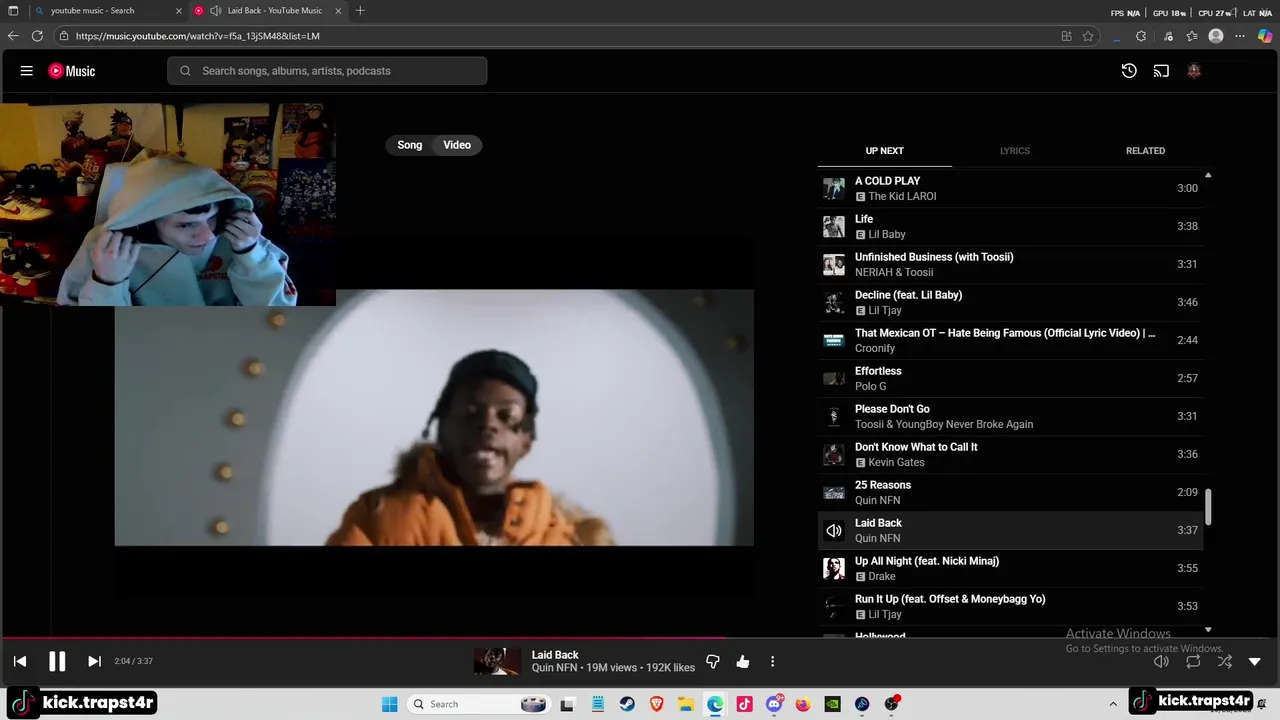Collapse the player page with the down arrow
1280x720 pixels.
[x=1255, y=661]
